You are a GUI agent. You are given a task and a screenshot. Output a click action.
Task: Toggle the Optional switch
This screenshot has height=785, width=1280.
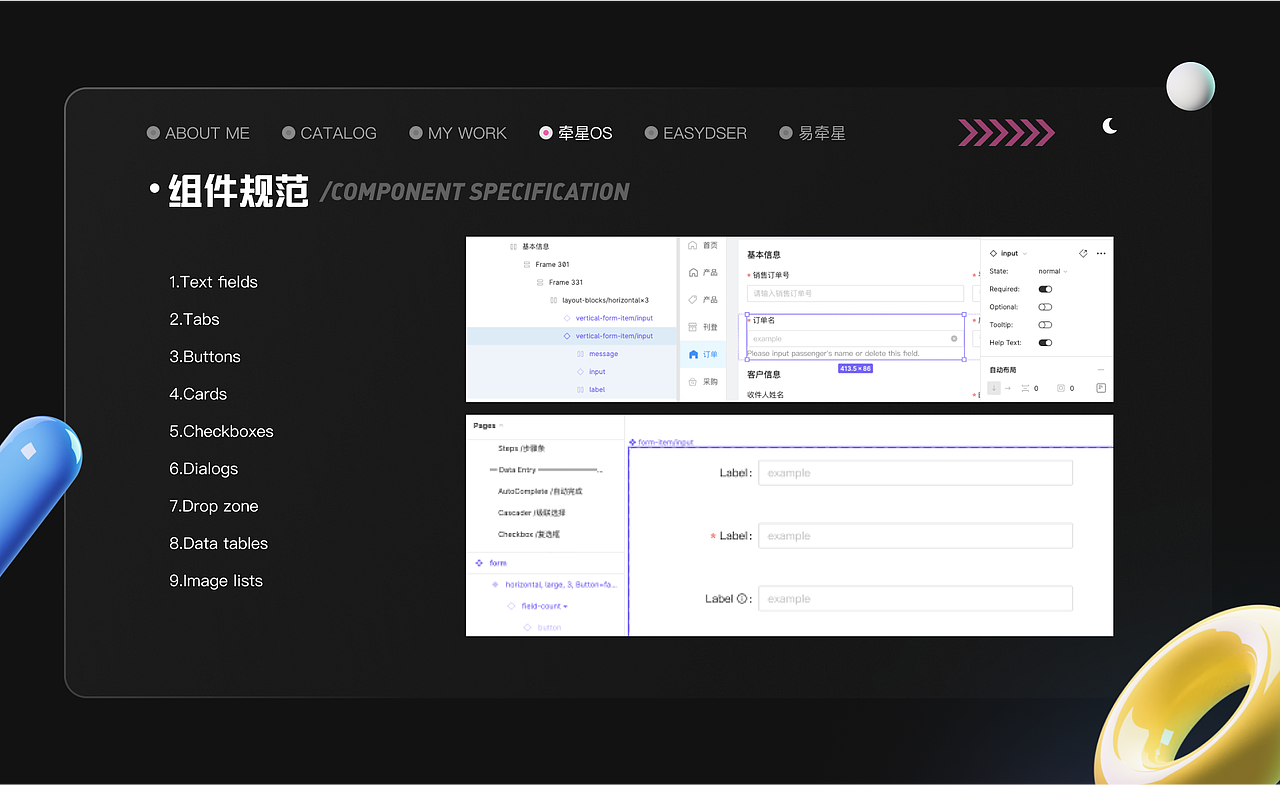(x=1045, y=307)
